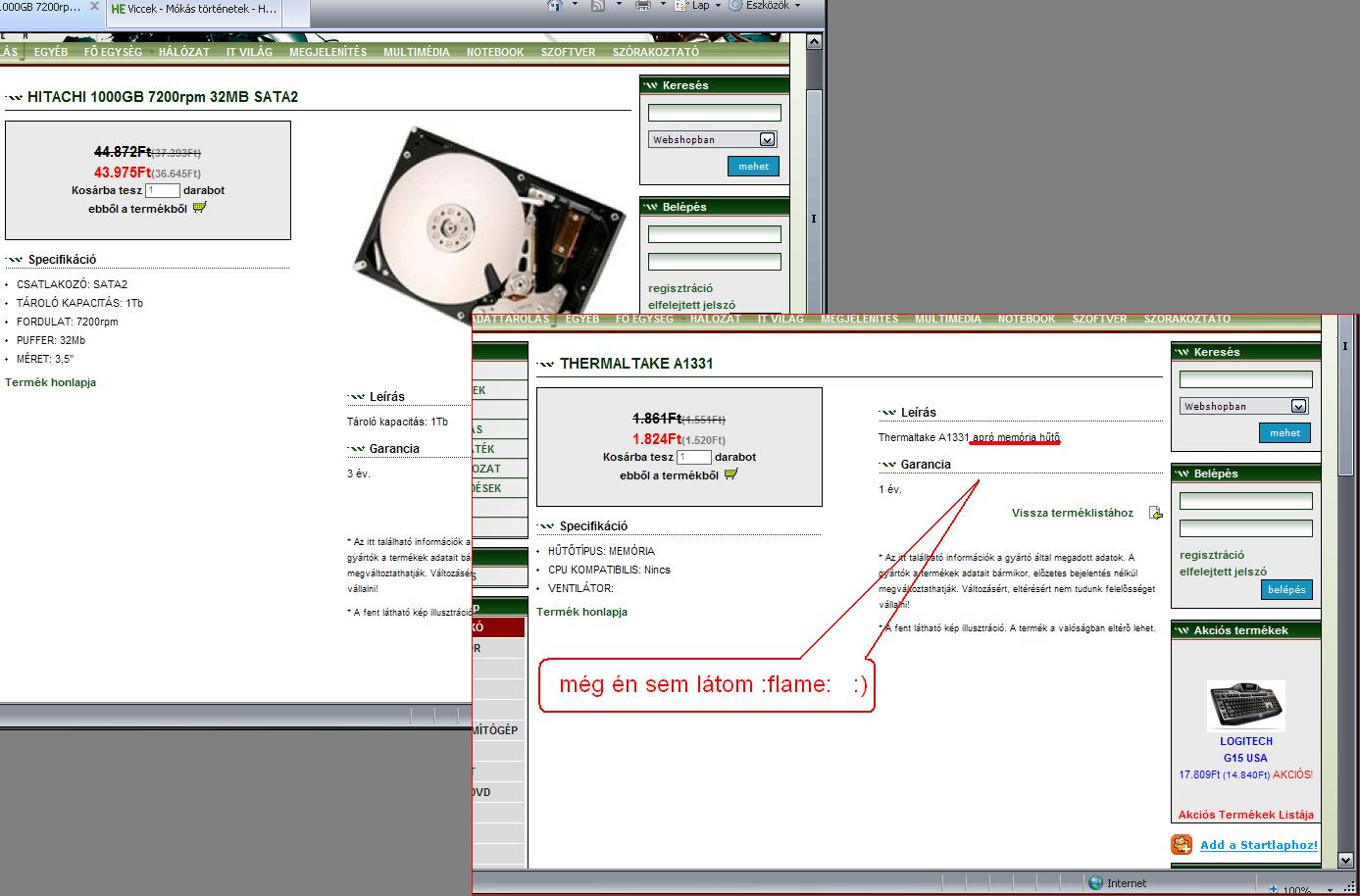Open MULTIMÉDIA menu in the front THERMALTAKE window

tap(948, 320)
